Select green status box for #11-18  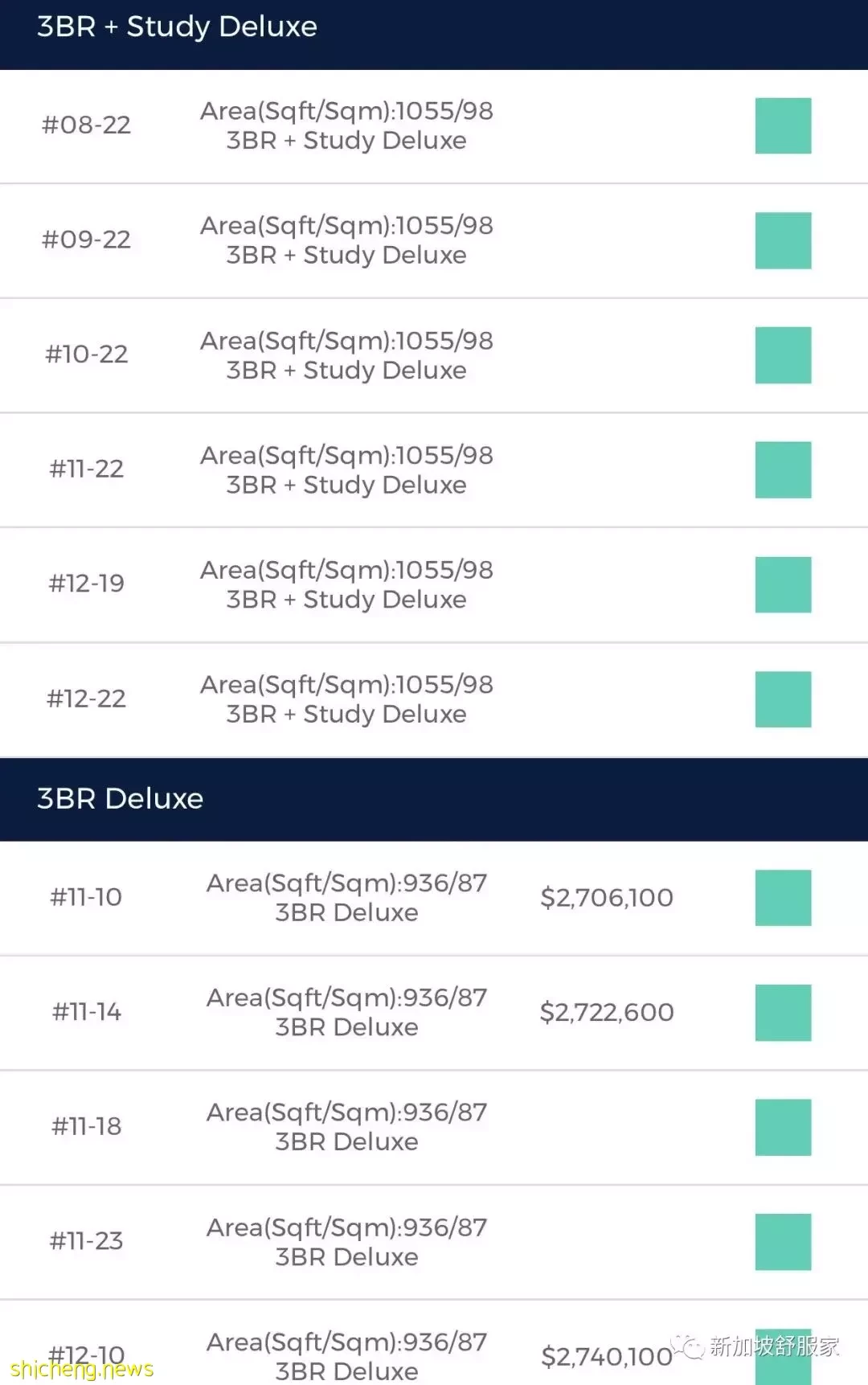click(783, 1127)
